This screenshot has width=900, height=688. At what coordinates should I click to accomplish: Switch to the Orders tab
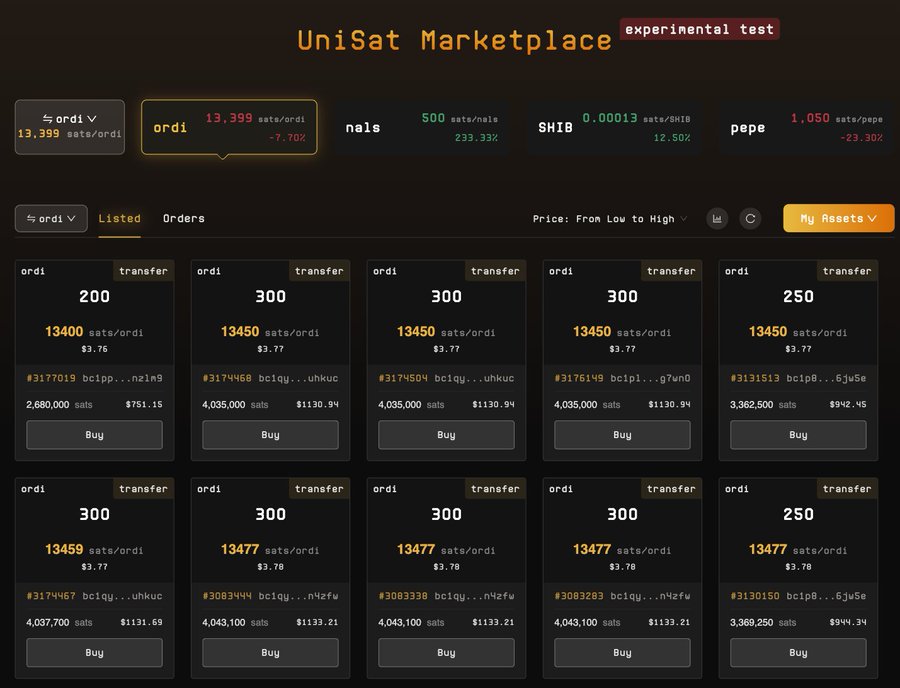pos(184,219)
